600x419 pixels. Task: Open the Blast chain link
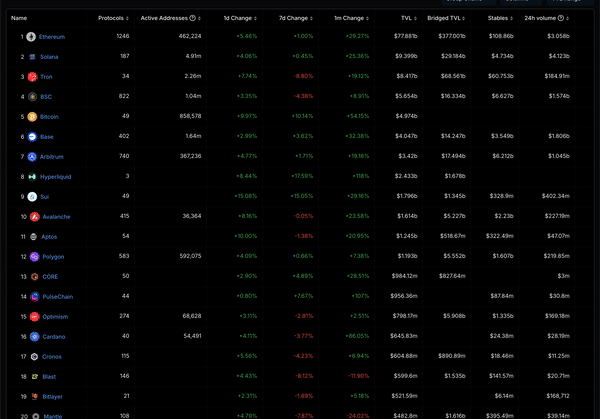click(49, 377)
